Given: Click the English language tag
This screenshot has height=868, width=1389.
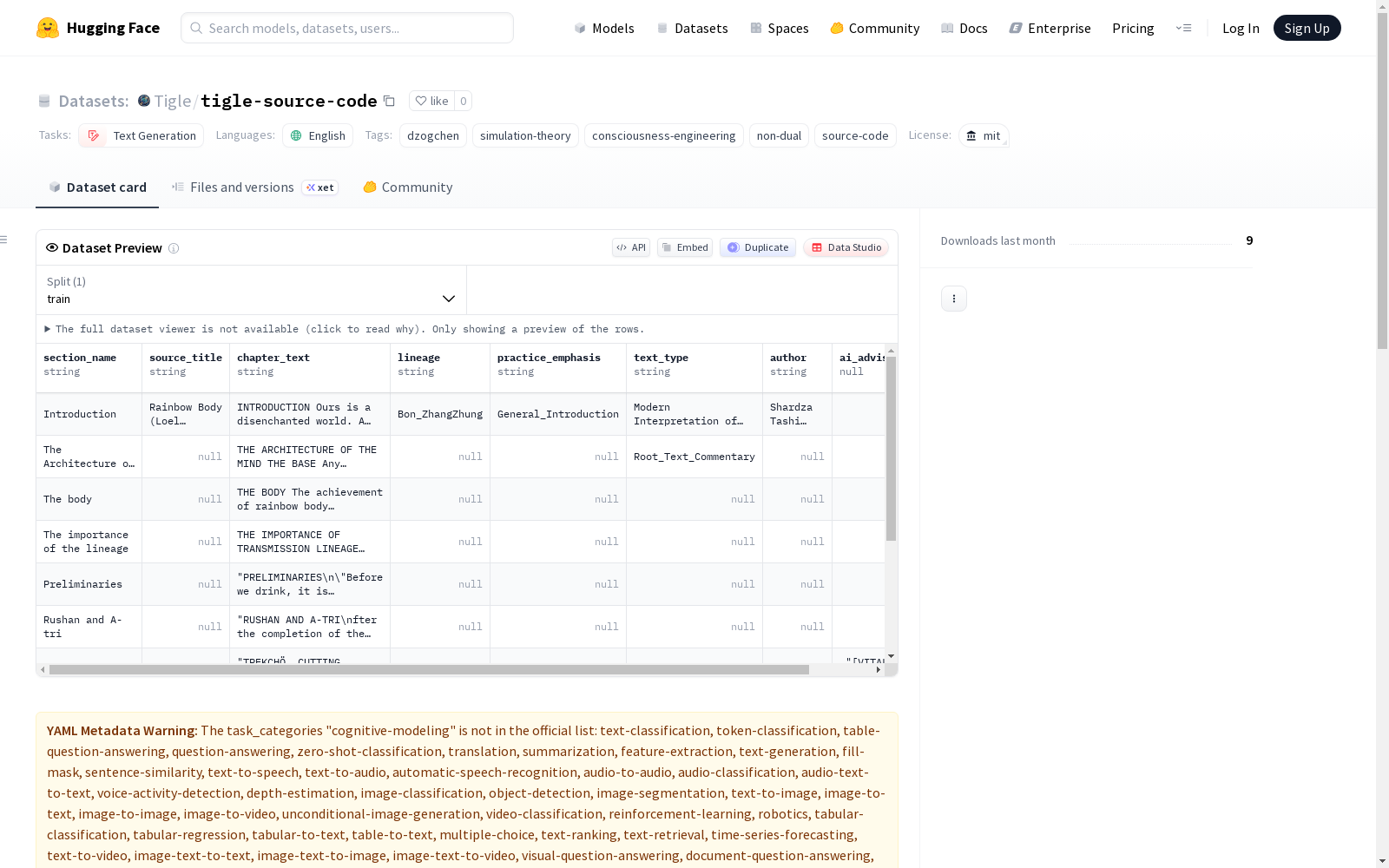Looking at the screenshot, I should [318, 135].
